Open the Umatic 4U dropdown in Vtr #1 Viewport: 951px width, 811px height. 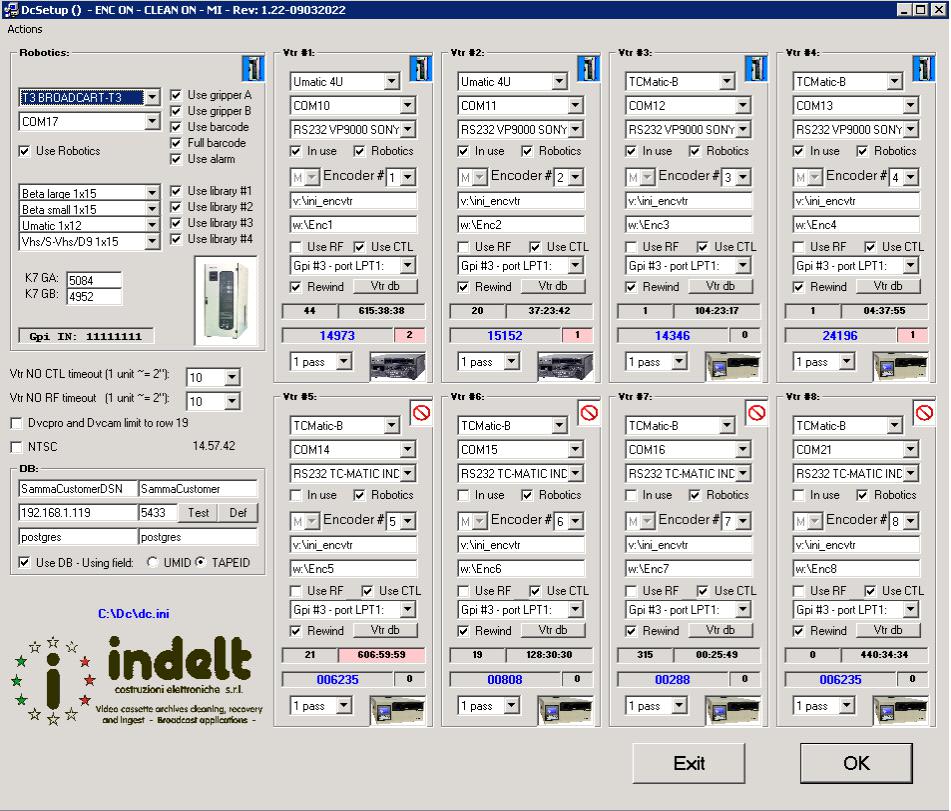[392, 81]
